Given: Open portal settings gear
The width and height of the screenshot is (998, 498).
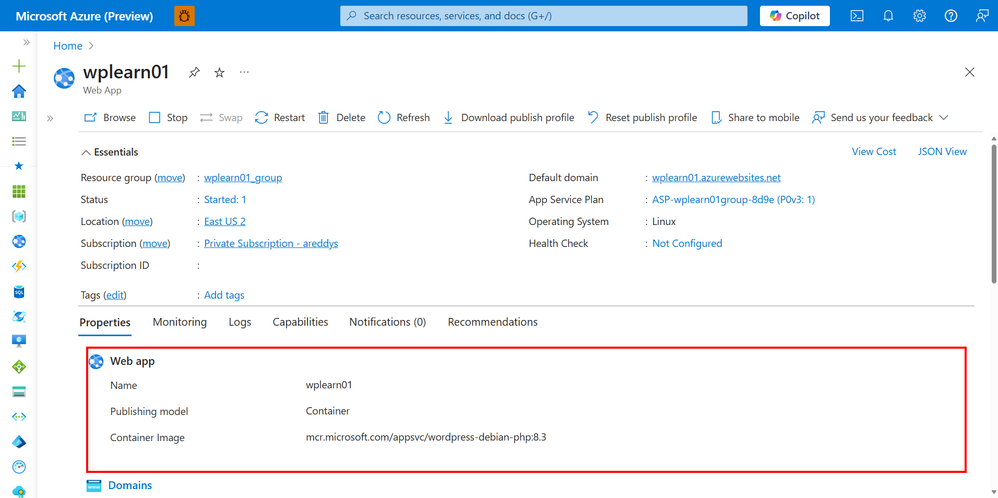Looking at the screenshot, I should 920,16.
